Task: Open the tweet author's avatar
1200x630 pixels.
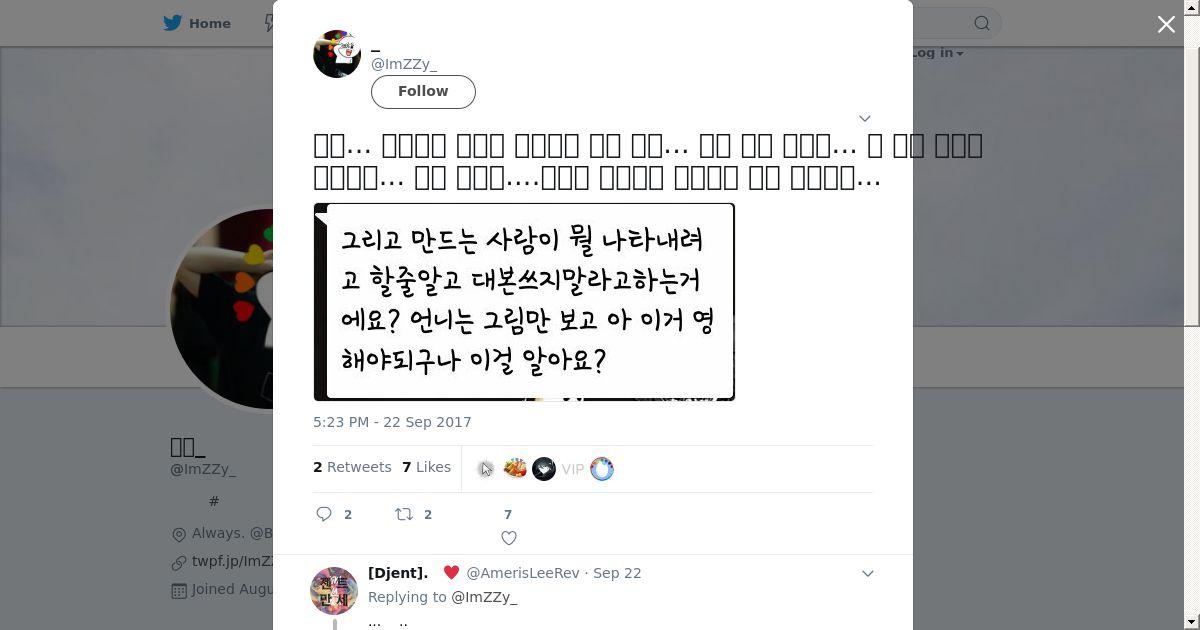Action: point(337,54)
